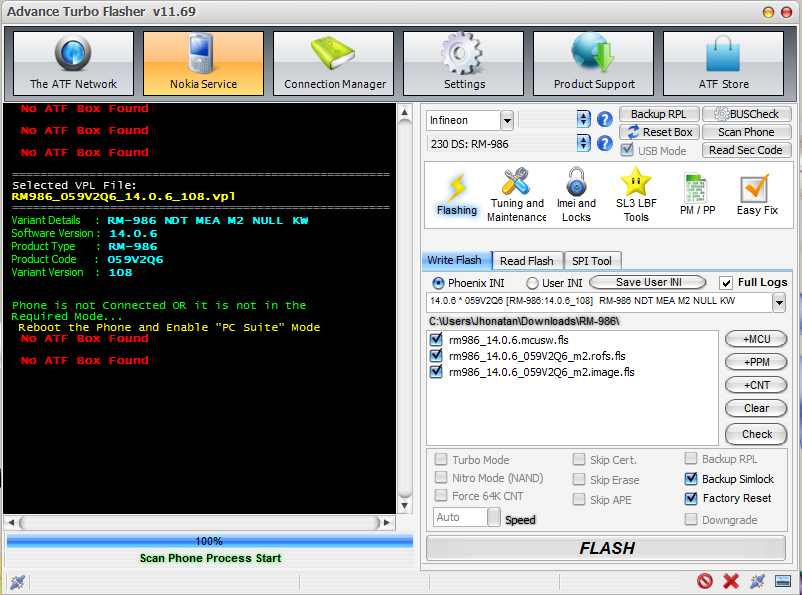Enable the Backup RPL checkbox
This screenshot has height=595, width=802.
692,459
